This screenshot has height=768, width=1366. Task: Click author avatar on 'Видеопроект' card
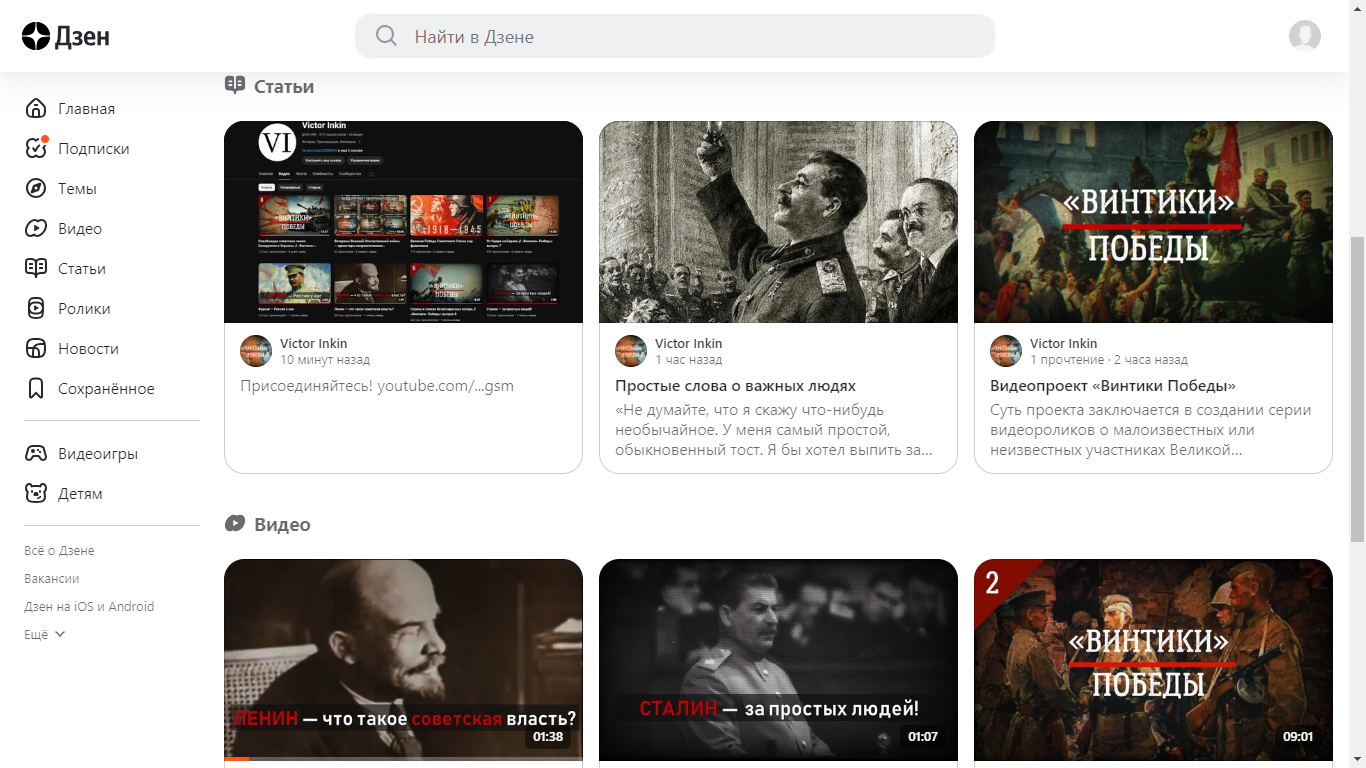[1006, 351]
